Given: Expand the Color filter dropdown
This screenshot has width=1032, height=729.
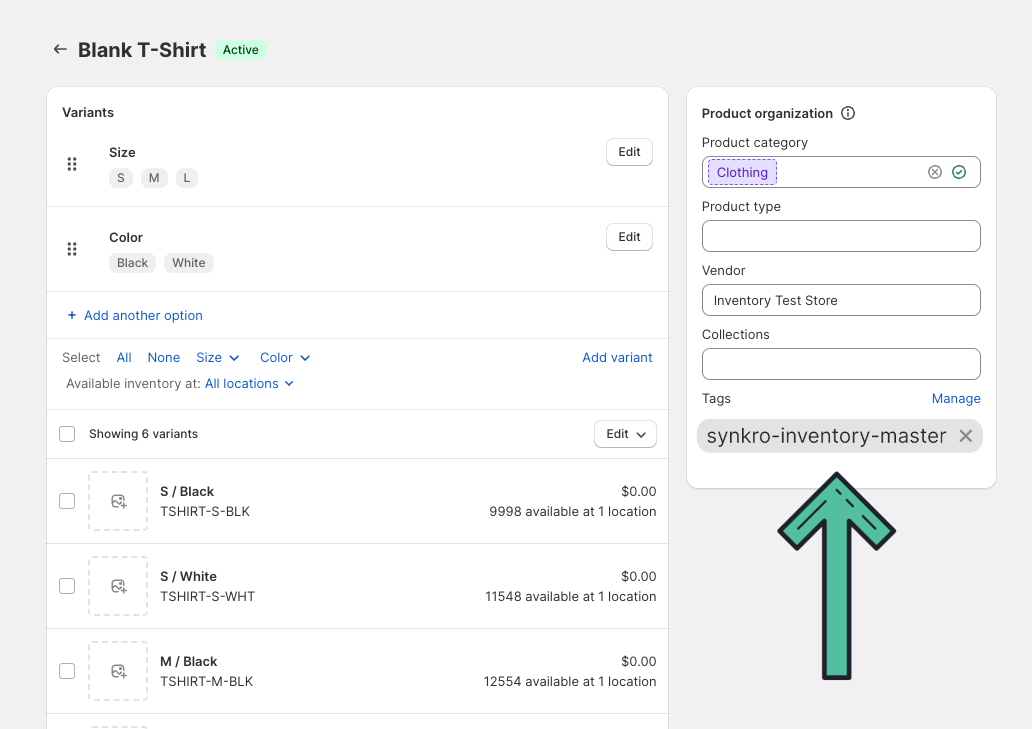Looking at the screenshot, I should click(284, 357).
